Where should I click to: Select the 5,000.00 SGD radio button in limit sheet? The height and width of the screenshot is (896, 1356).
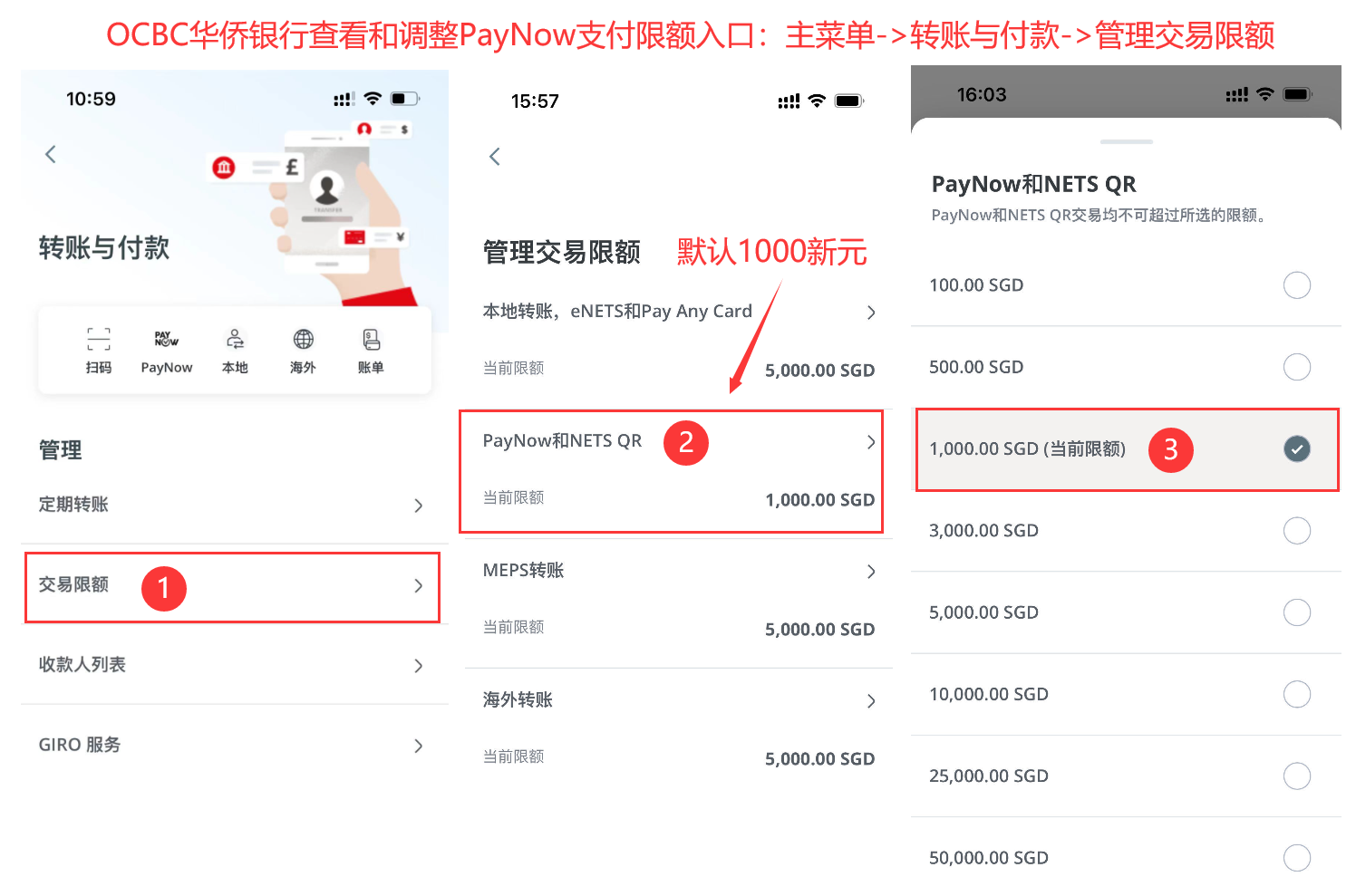tap(1297, 612)
